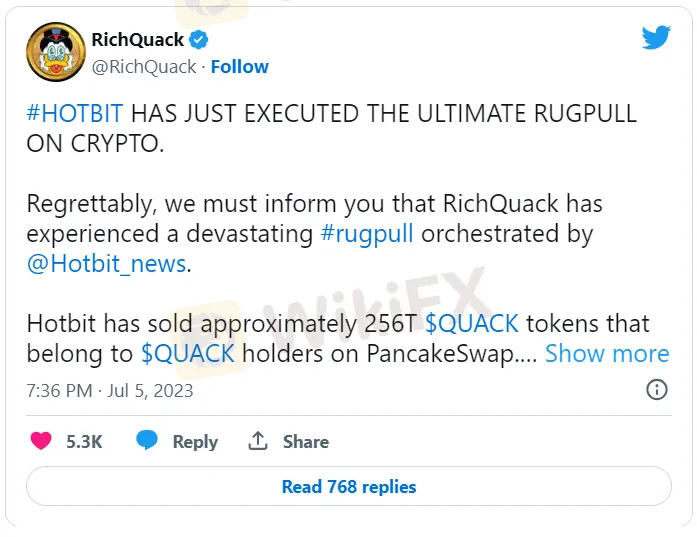Click the first $QUACK cashtag link
The width and height of the screenshot is (697, 537).
tap(472, 324)
